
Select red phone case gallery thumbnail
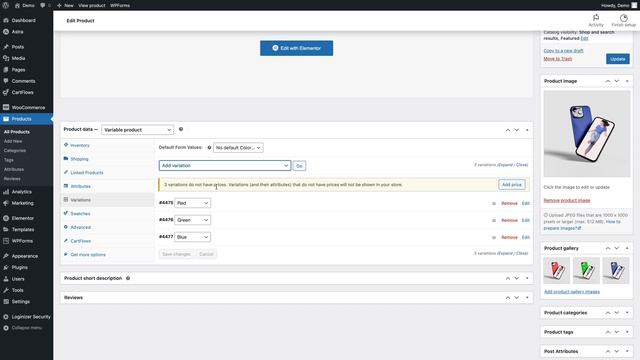coord(557,270)
